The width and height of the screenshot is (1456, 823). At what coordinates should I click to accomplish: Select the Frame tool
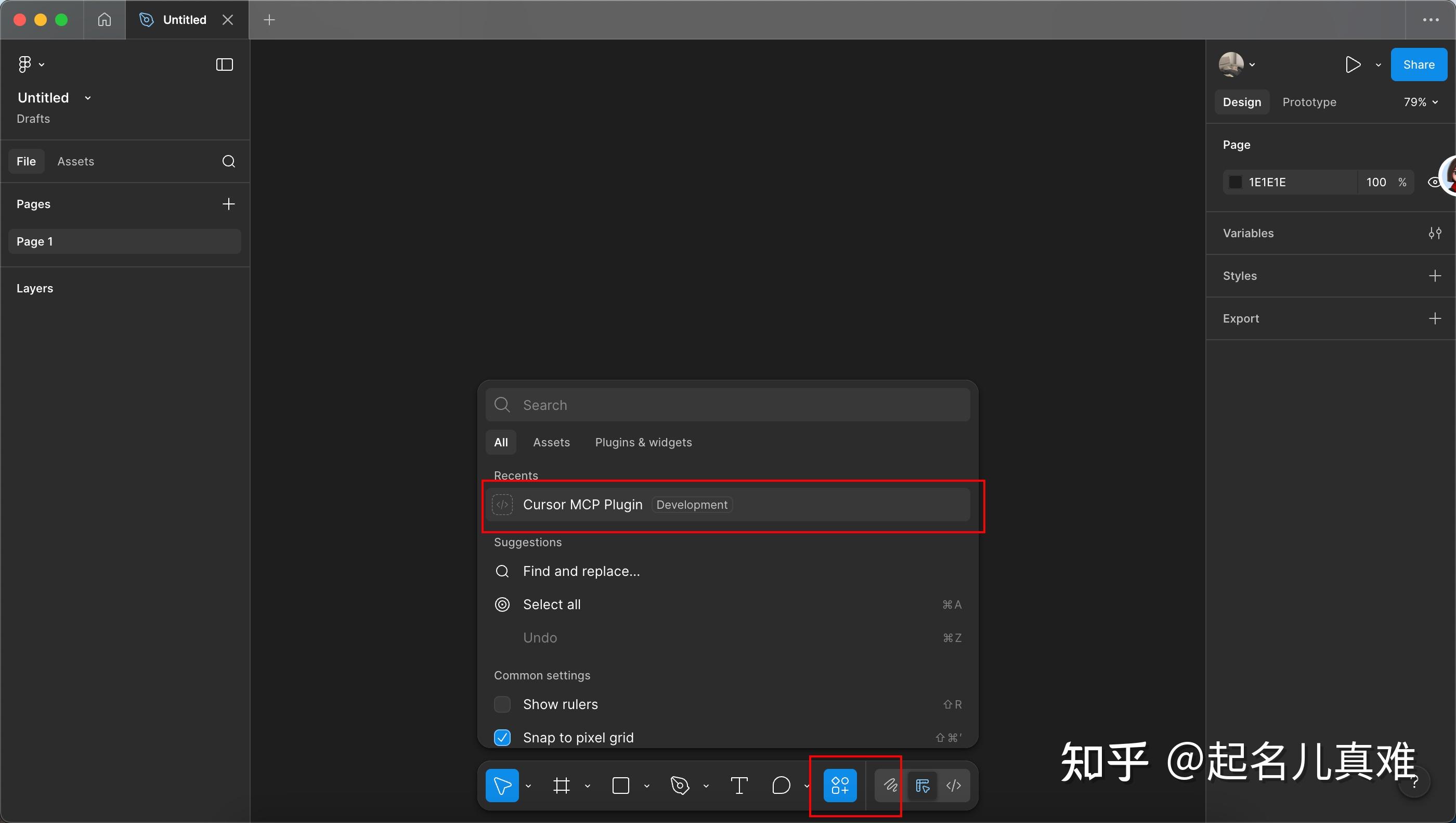point(561,786)
